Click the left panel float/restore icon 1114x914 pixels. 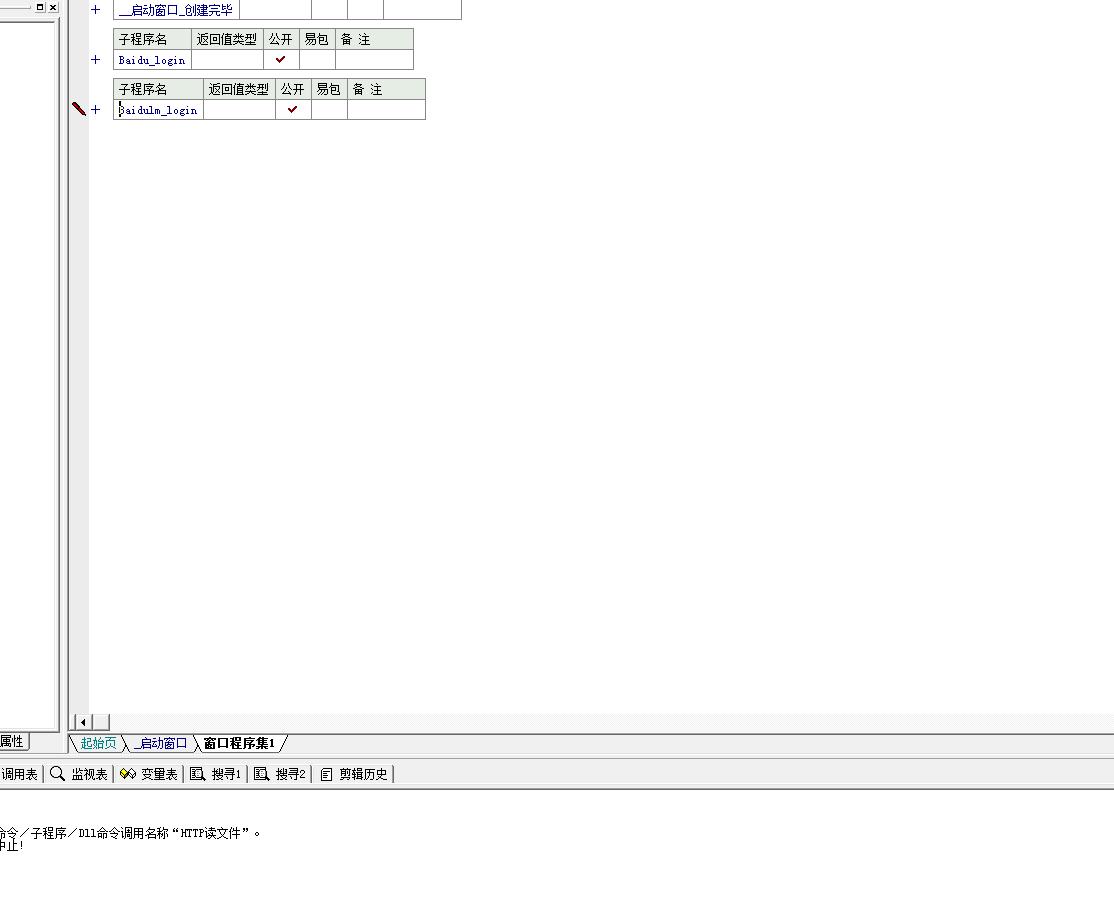[40, 7]
